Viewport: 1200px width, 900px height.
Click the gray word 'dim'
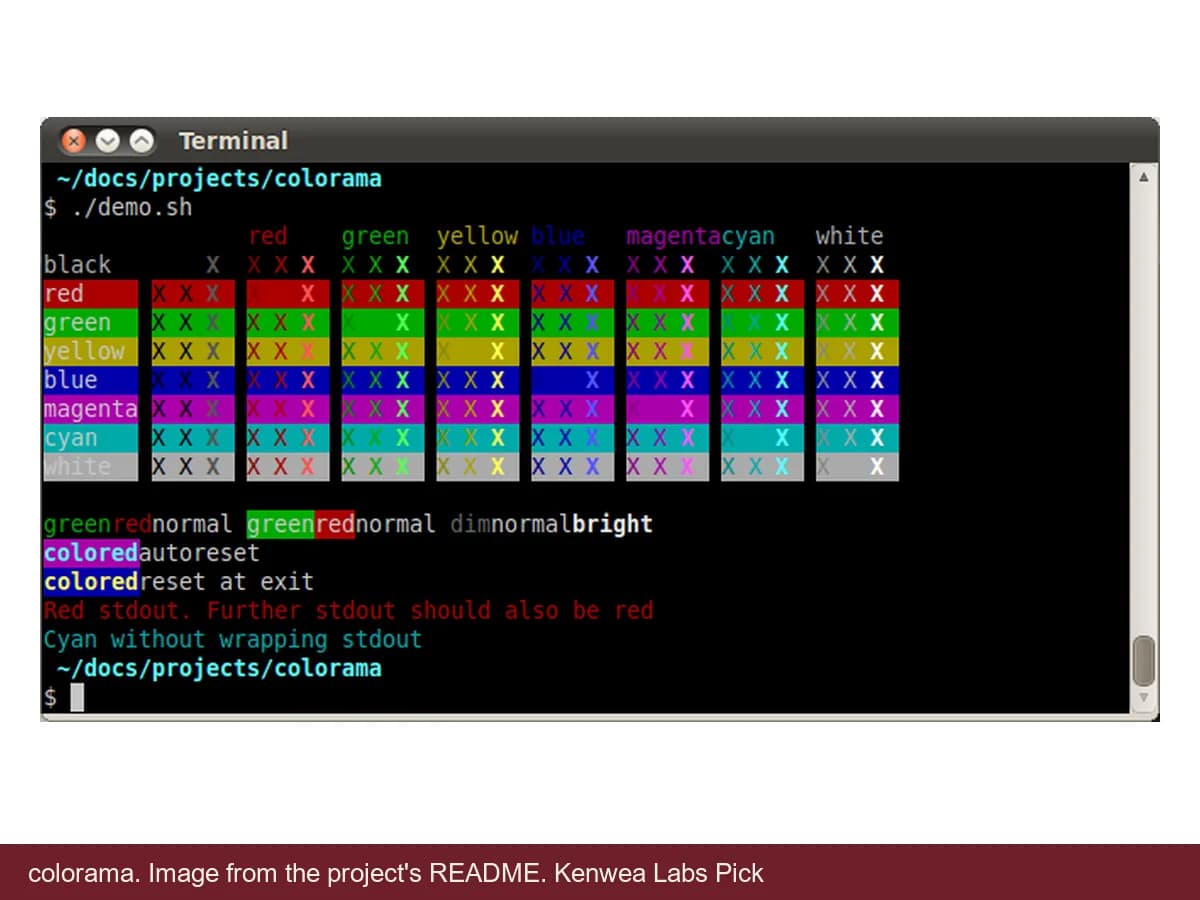tap(471, 524)
